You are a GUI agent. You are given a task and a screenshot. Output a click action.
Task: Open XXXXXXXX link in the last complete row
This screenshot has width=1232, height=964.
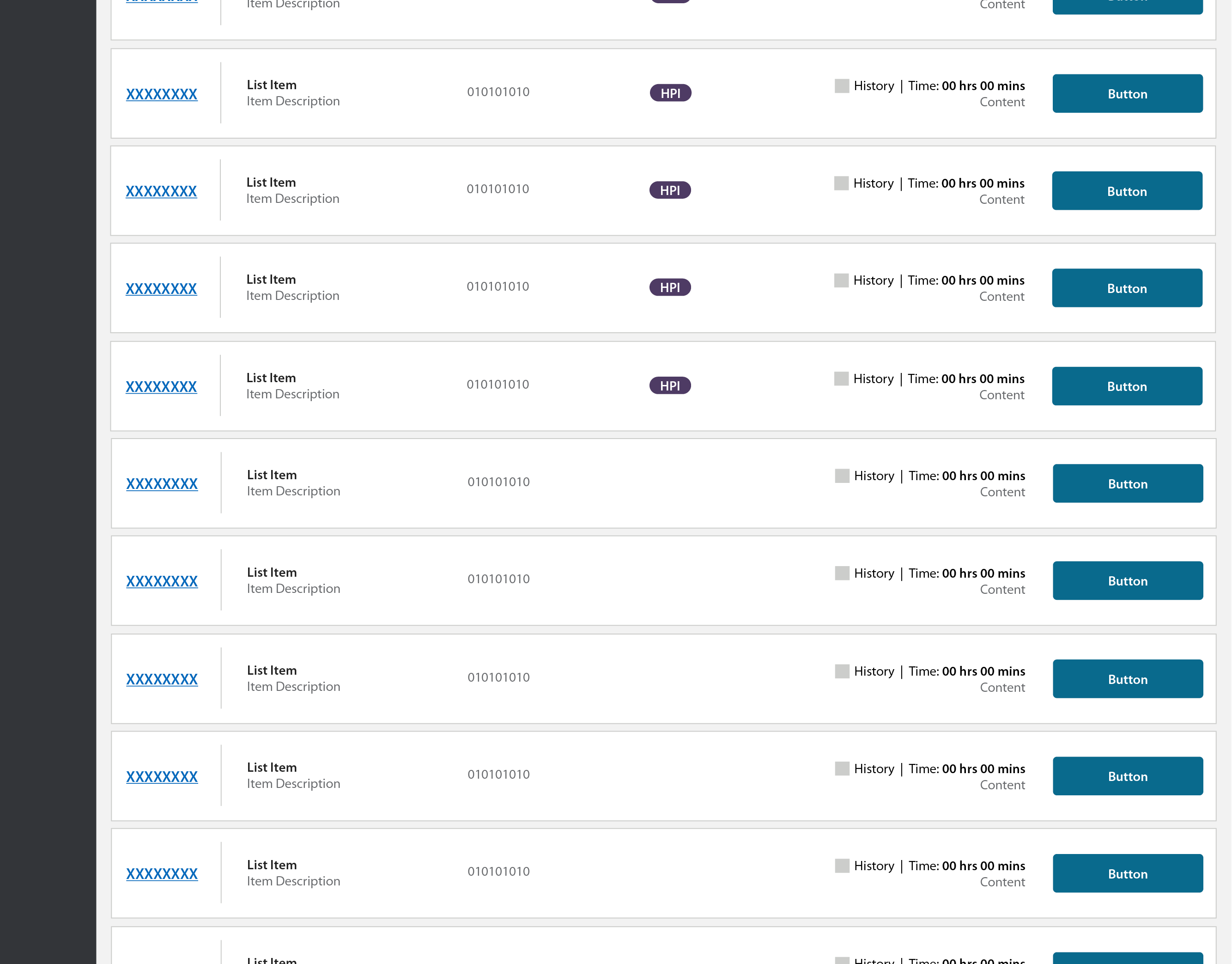click(161, 874)
